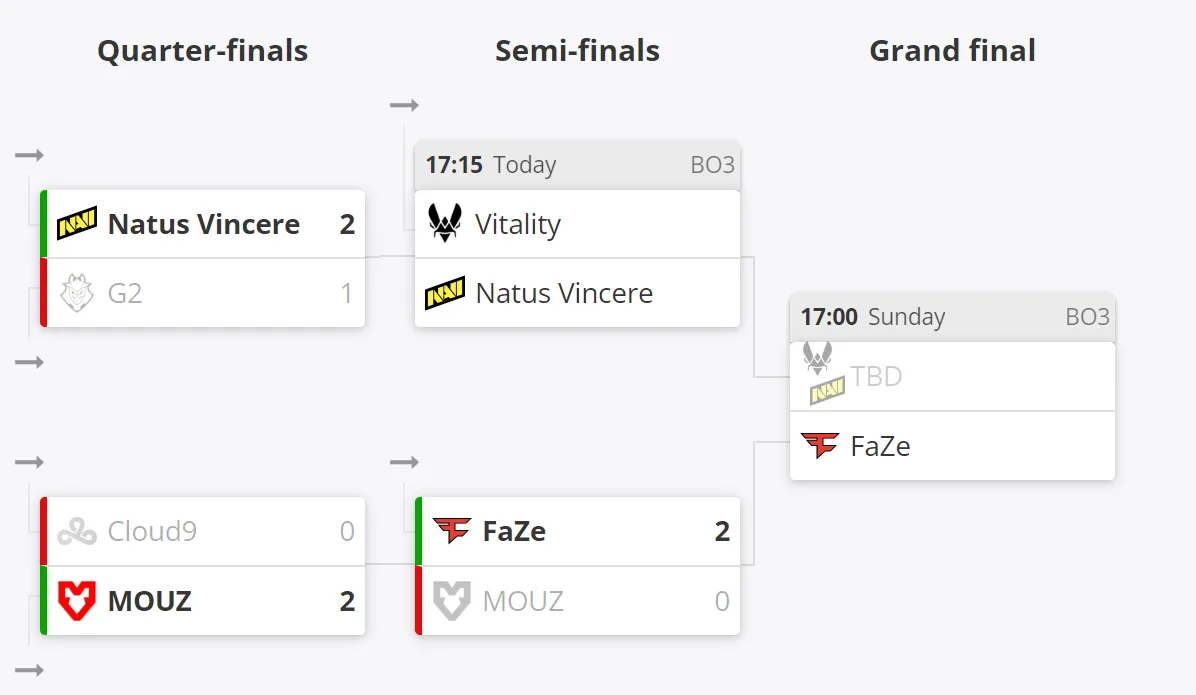The width and height of the screenshot is (1196, 695).
Task: Open the 17:15 Today match header
Action: click(577, 165)
